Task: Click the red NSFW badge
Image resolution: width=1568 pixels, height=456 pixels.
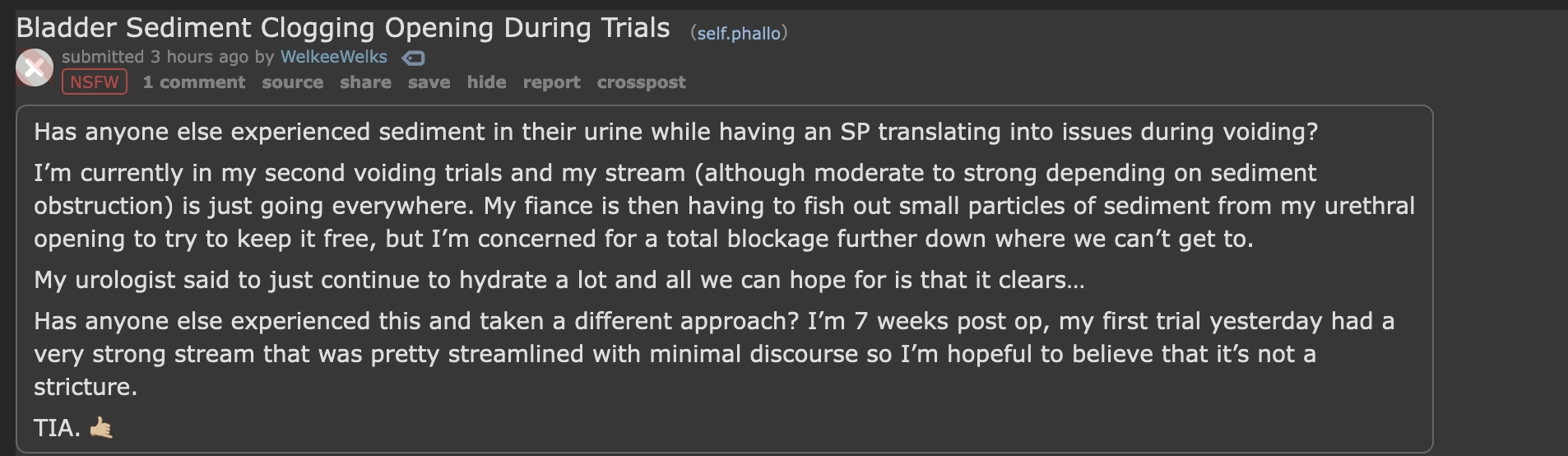Action: [x=95, y=82]
